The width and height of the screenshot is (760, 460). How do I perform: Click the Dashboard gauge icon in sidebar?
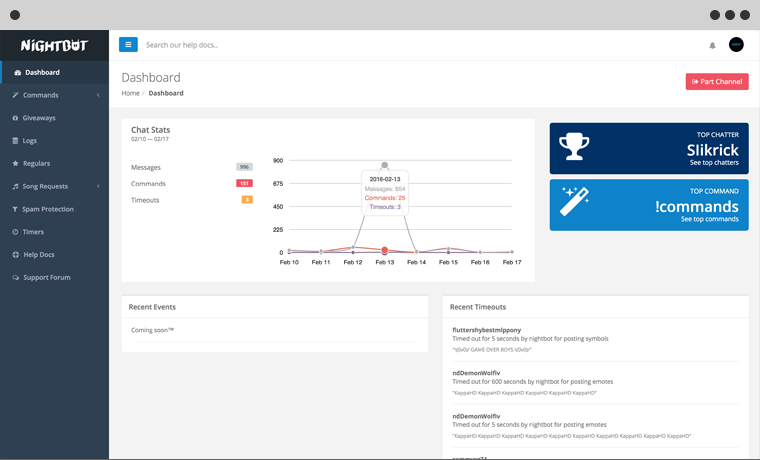[x=17, y=73]
